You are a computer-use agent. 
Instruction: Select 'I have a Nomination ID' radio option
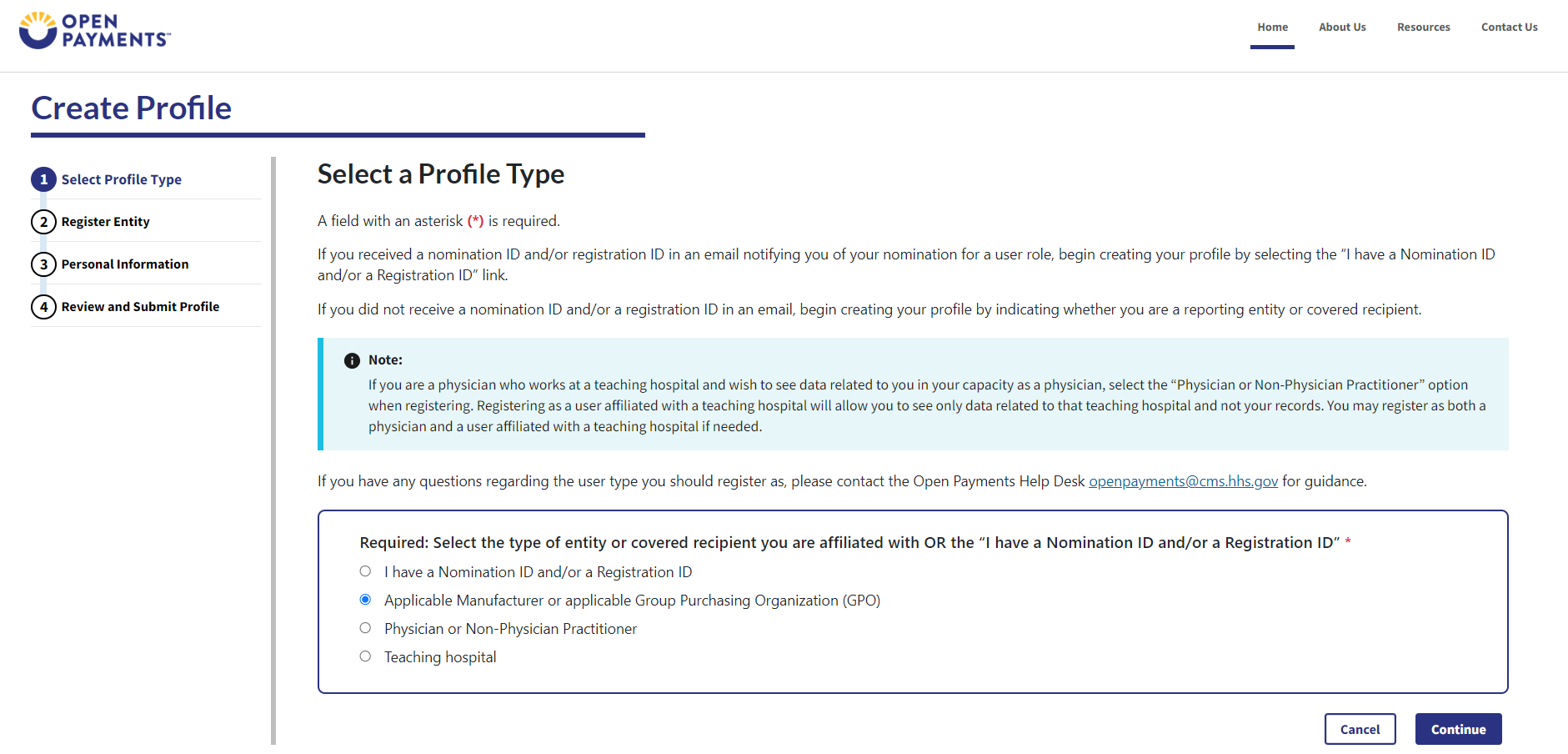365,571
